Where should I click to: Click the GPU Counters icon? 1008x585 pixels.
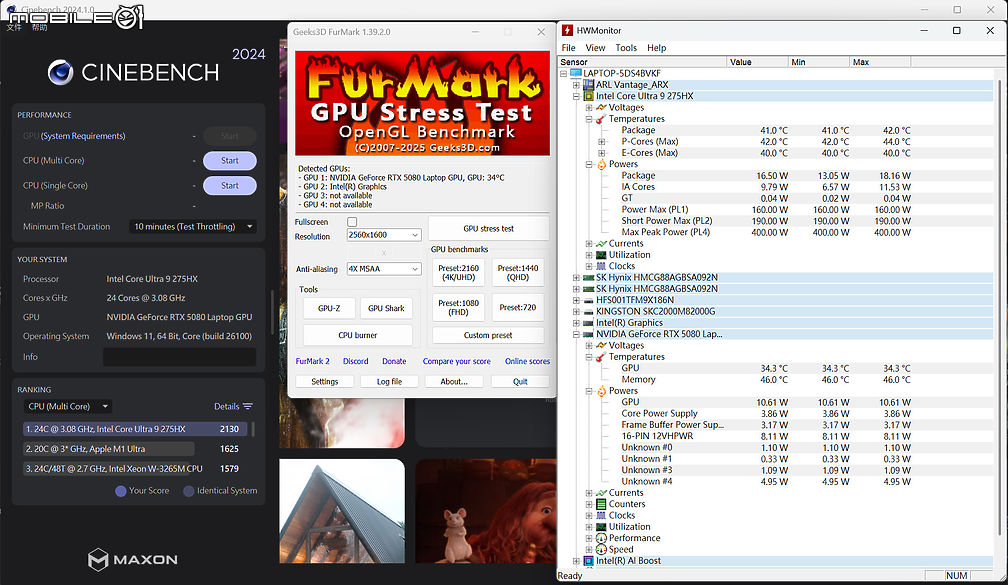click(x=601, y=504)
